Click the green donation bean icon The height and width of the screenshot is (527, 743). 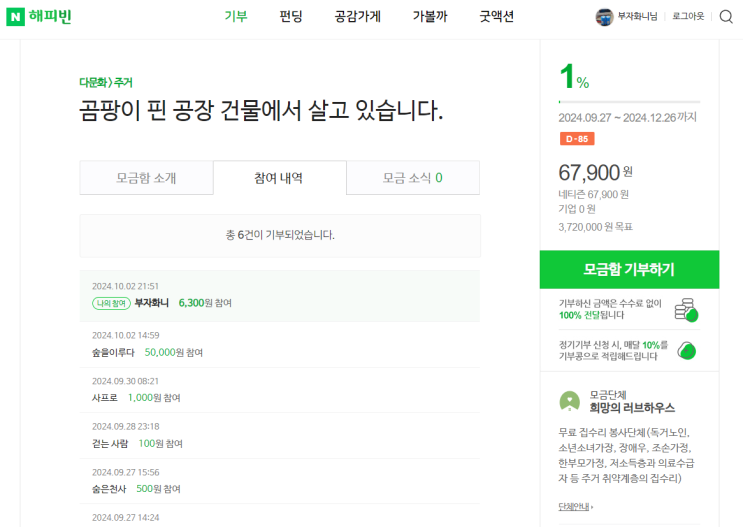pos(687,350)
